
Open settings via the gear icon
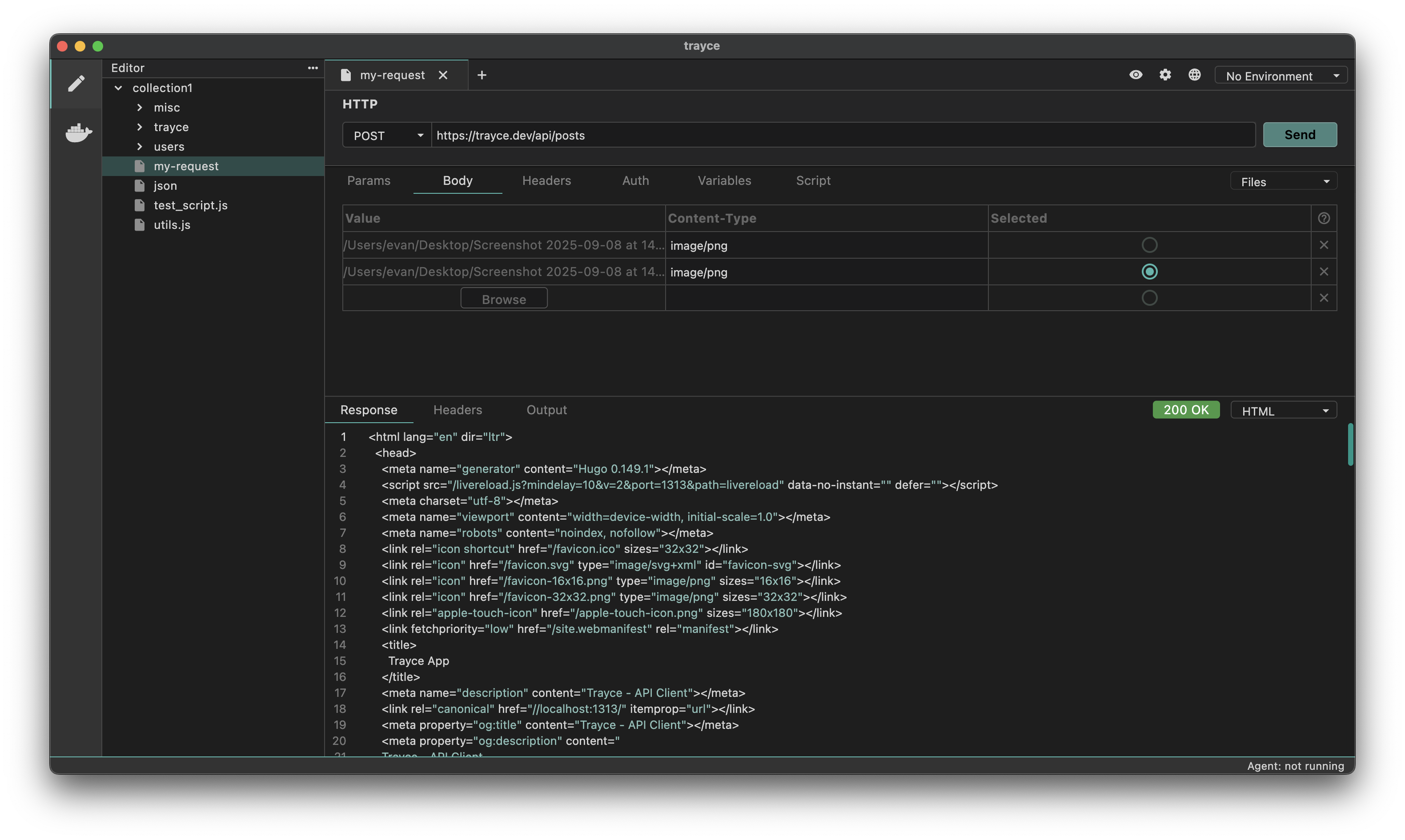tap(1165, 75)
